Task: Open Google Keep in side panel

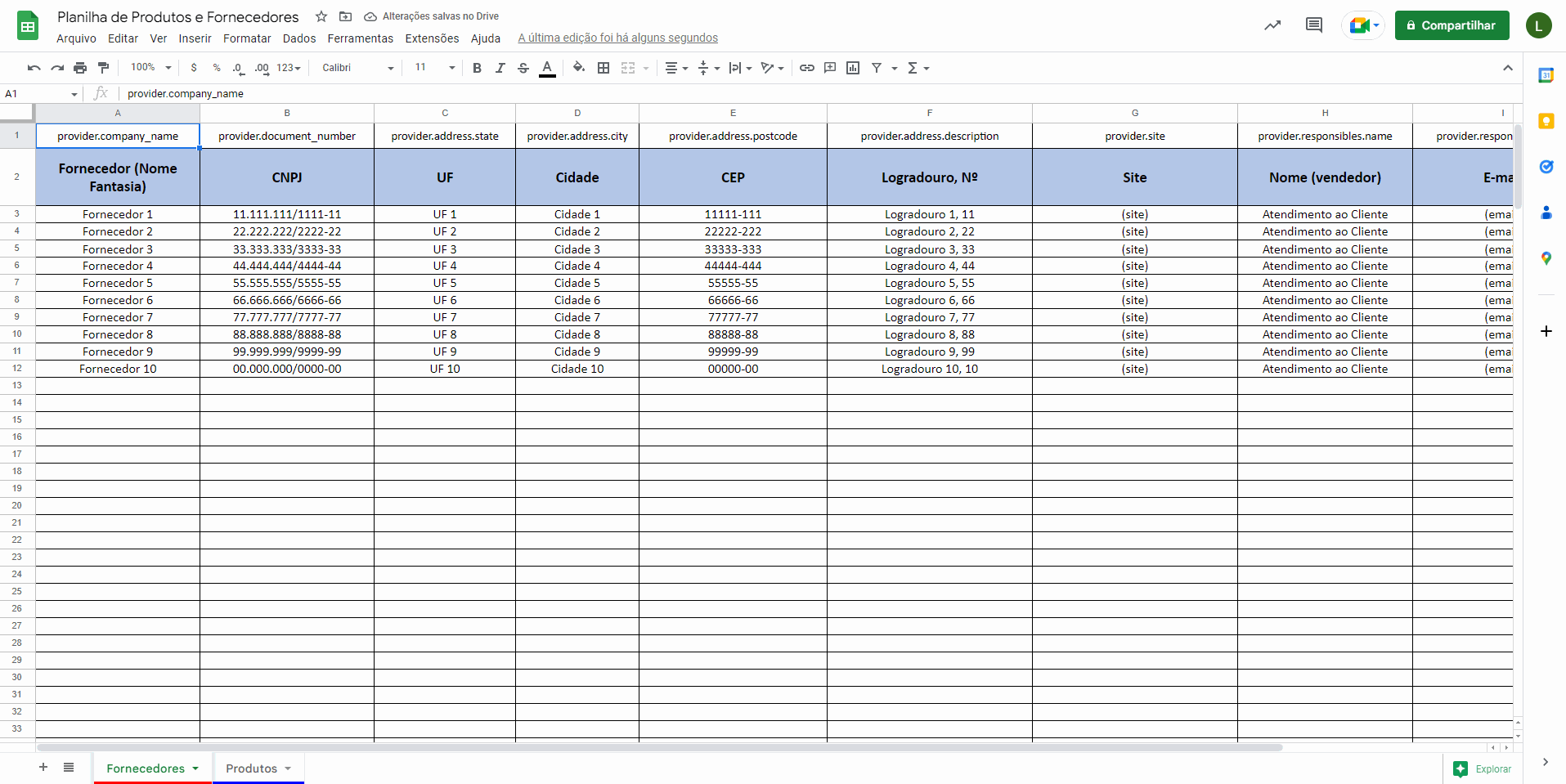Action: click(x=1546, y=122)
